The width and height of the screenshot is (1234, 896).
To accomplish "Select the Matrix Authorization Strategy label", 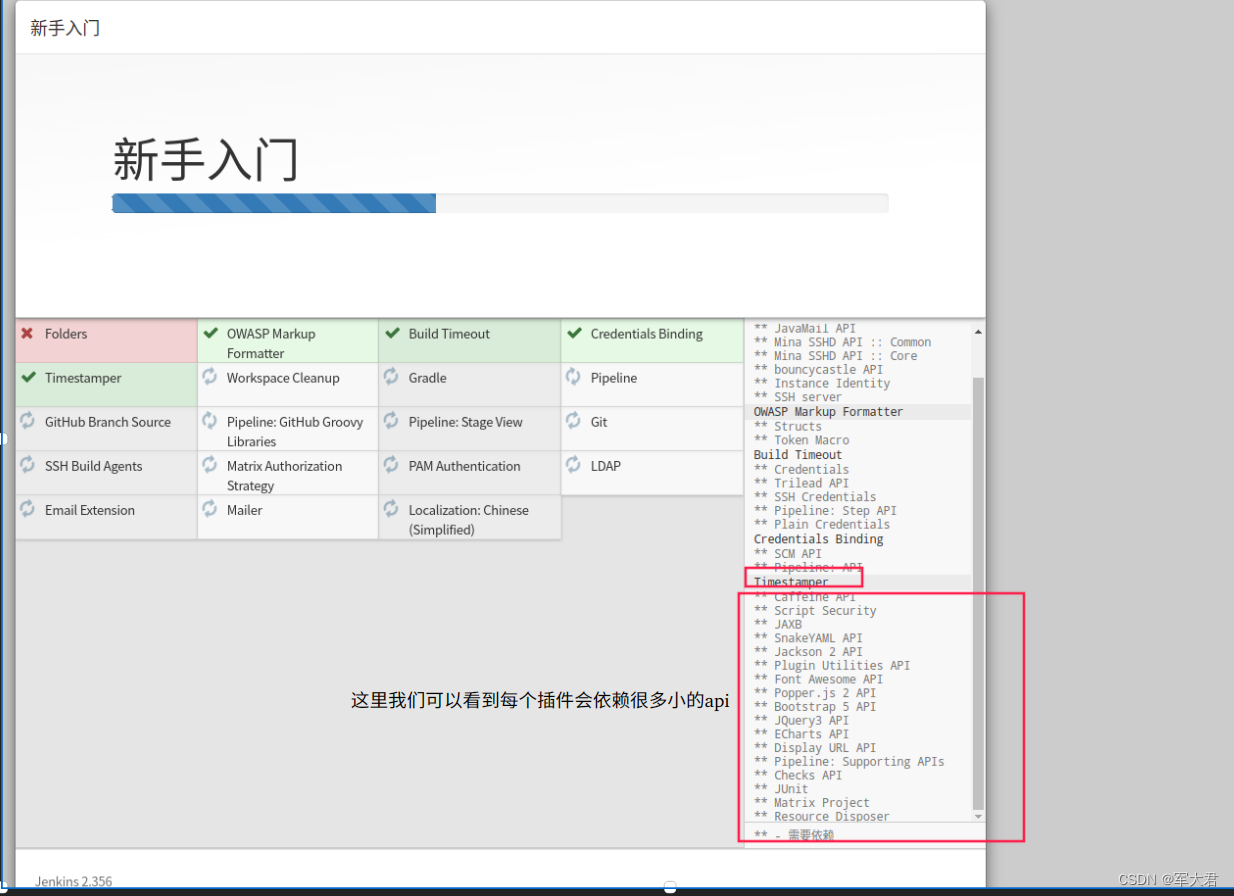I will [284, 476].
